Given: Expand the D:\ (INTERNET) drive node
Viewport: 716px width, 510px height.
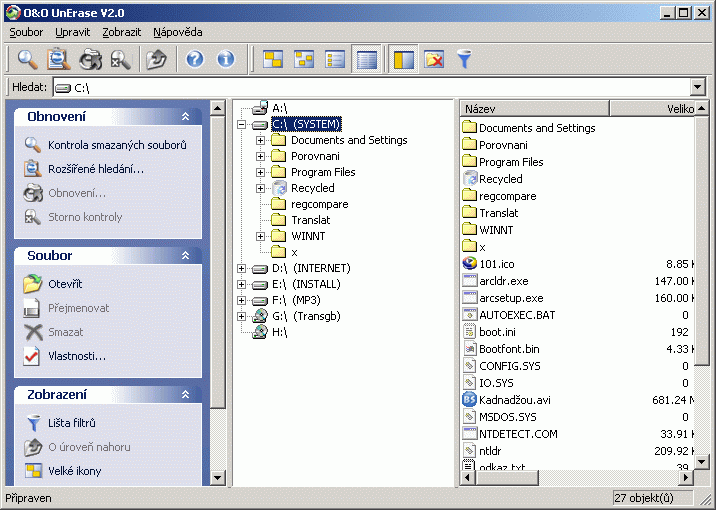Looking at the screenshot, I should (x=241, y=268).
